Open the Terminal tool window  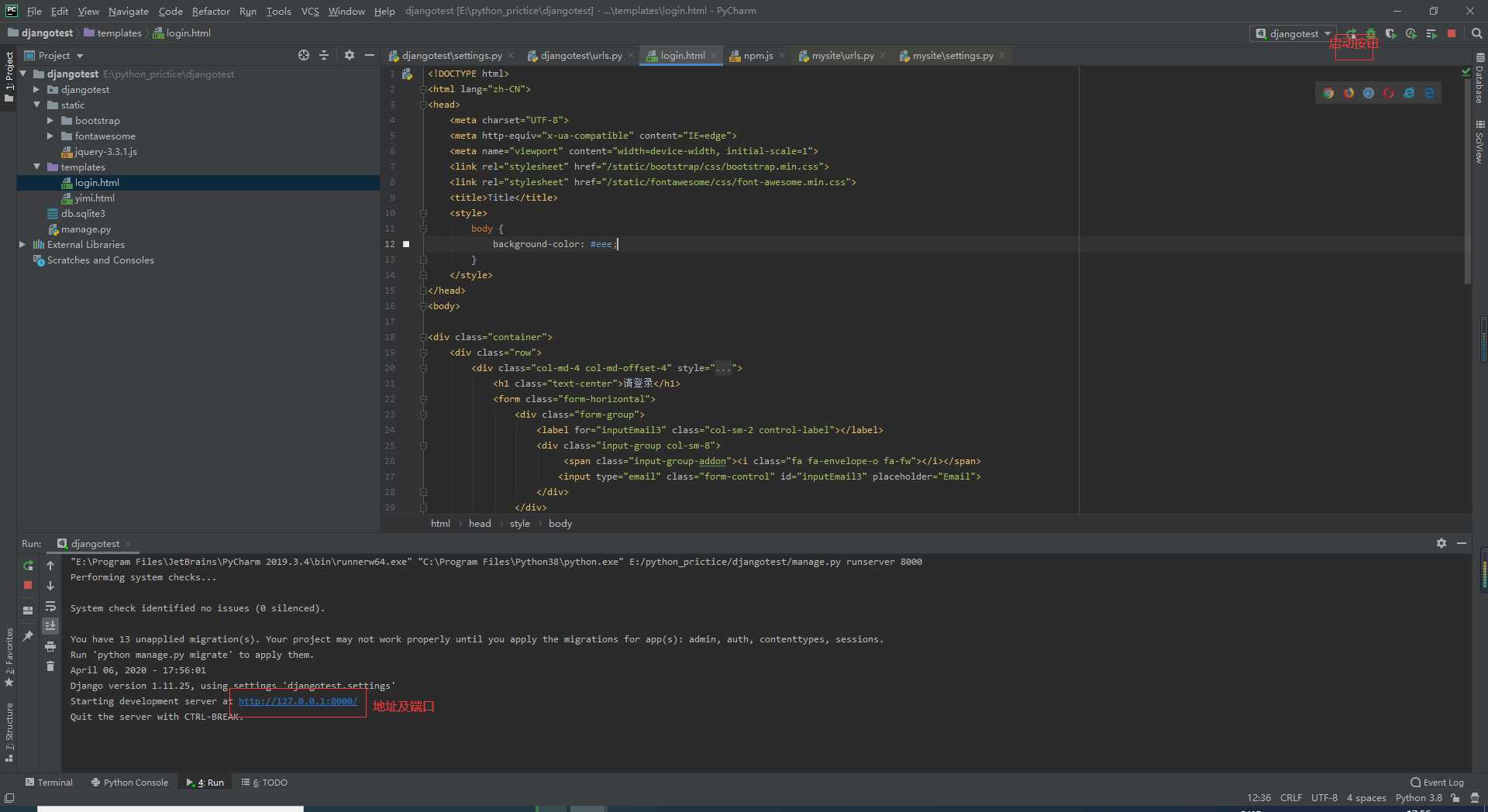tap(49, 783)
